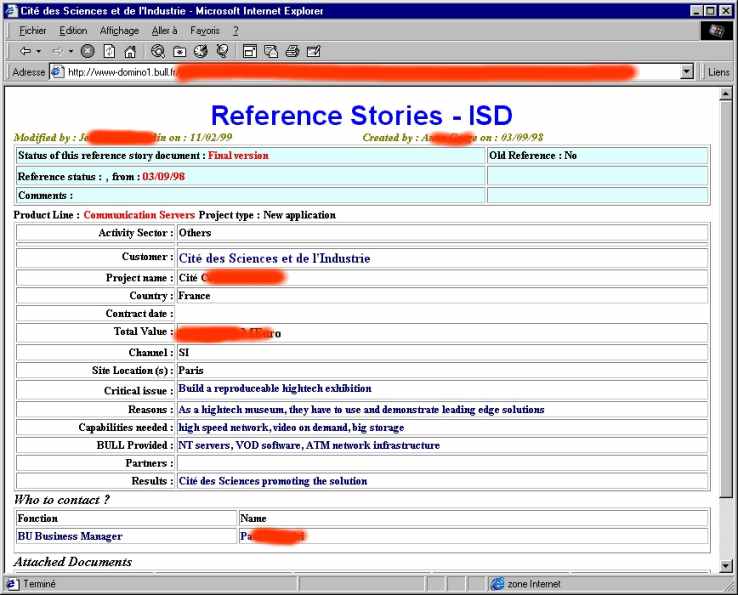Click the Liens links bar
The height and width of the screenshot is (595, 738).
(x=718, y=72)
